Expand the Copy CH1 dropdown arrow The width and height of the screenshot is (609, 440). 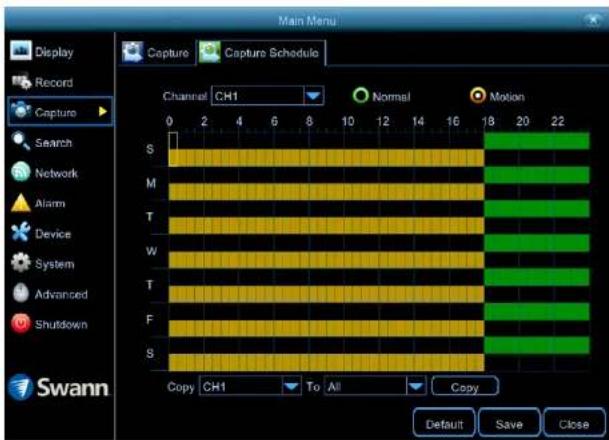pyautogui.click(x=291, y=386)
